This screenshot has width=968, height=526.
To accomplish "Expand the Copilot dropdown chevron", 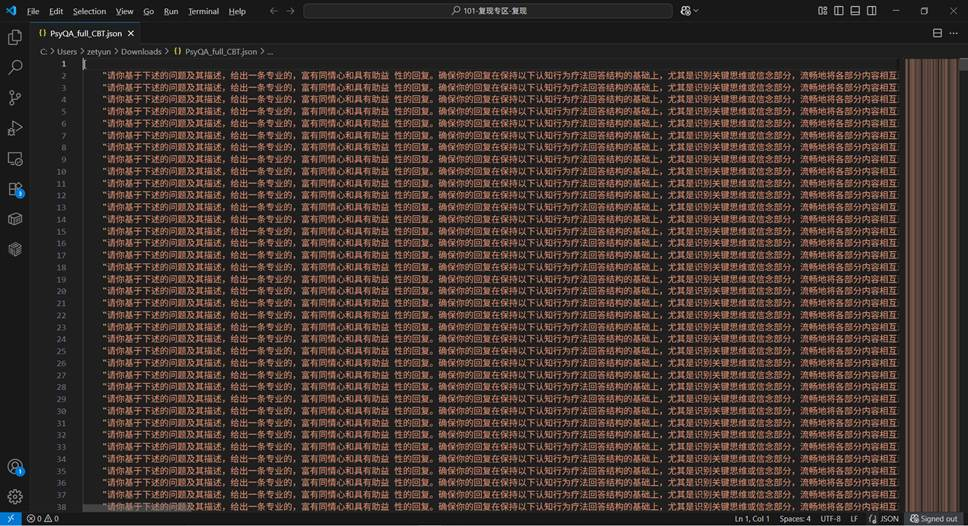I will (696, 11).
